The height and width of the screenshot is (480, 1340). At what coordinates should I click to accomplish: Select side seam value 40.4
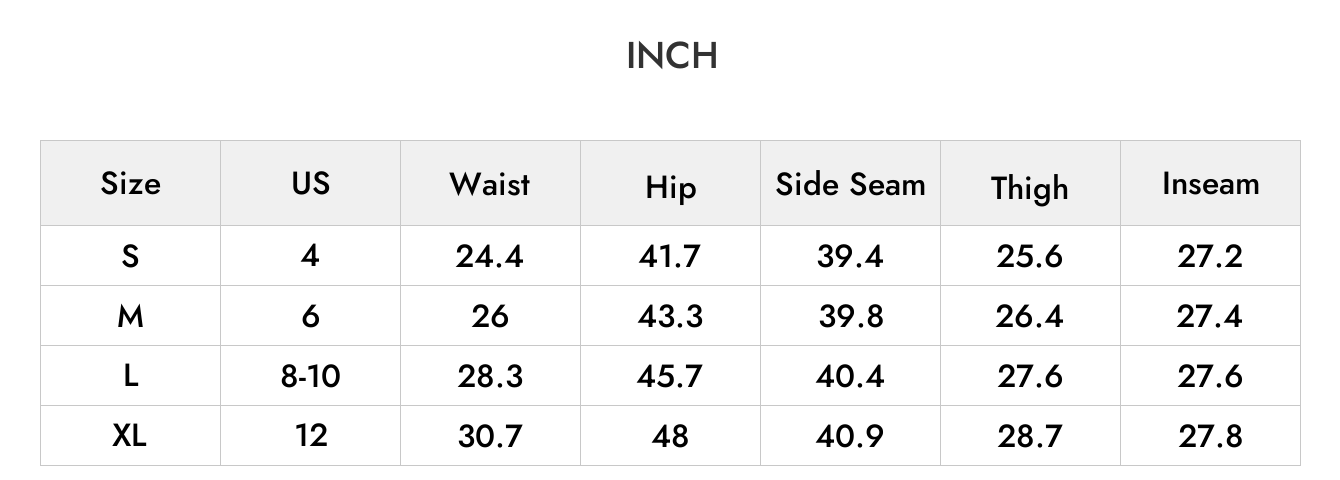pos(850,377)
